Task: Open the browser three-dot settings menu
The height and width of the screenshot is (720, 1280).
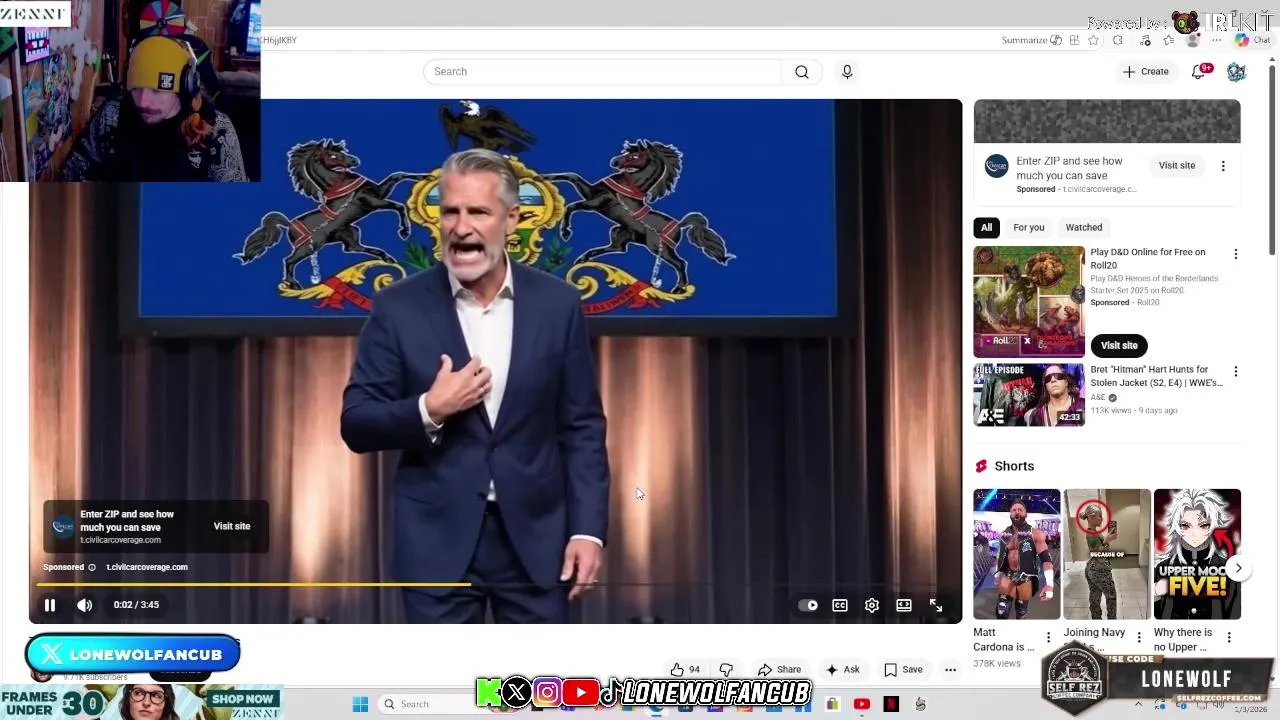Action: point(1217,40)
